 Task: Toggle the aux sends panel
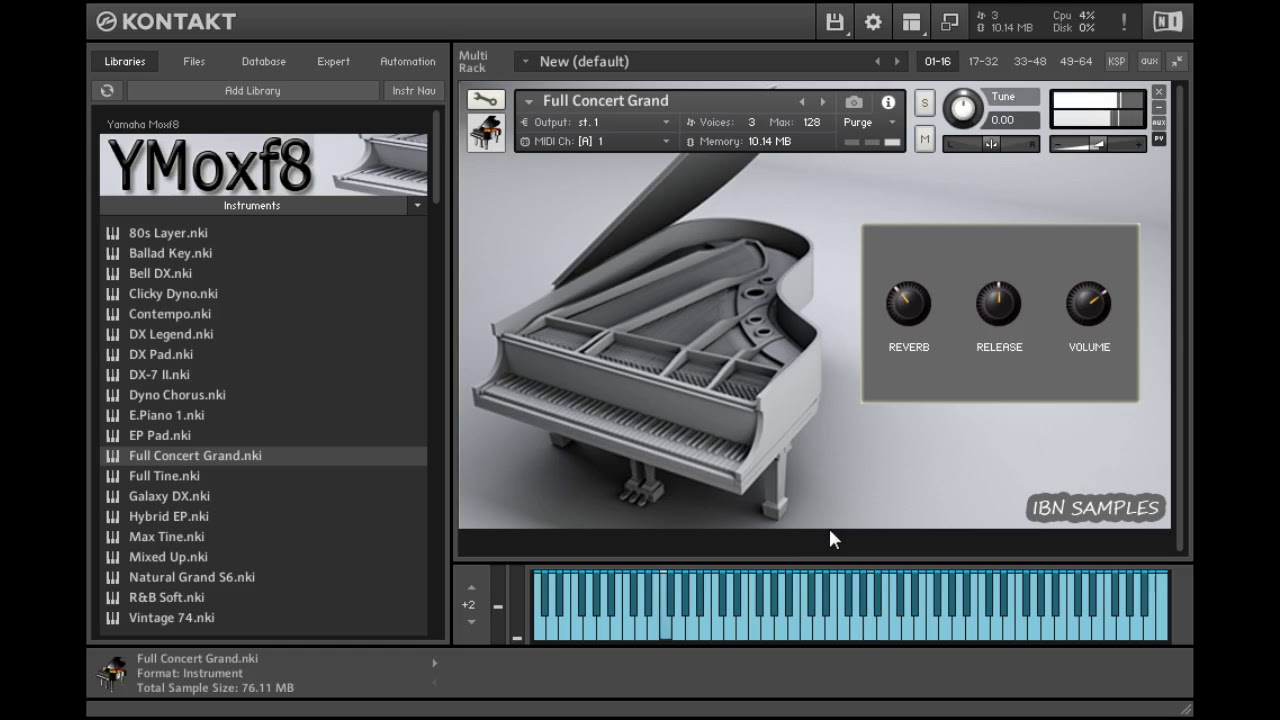(1149, 61)
